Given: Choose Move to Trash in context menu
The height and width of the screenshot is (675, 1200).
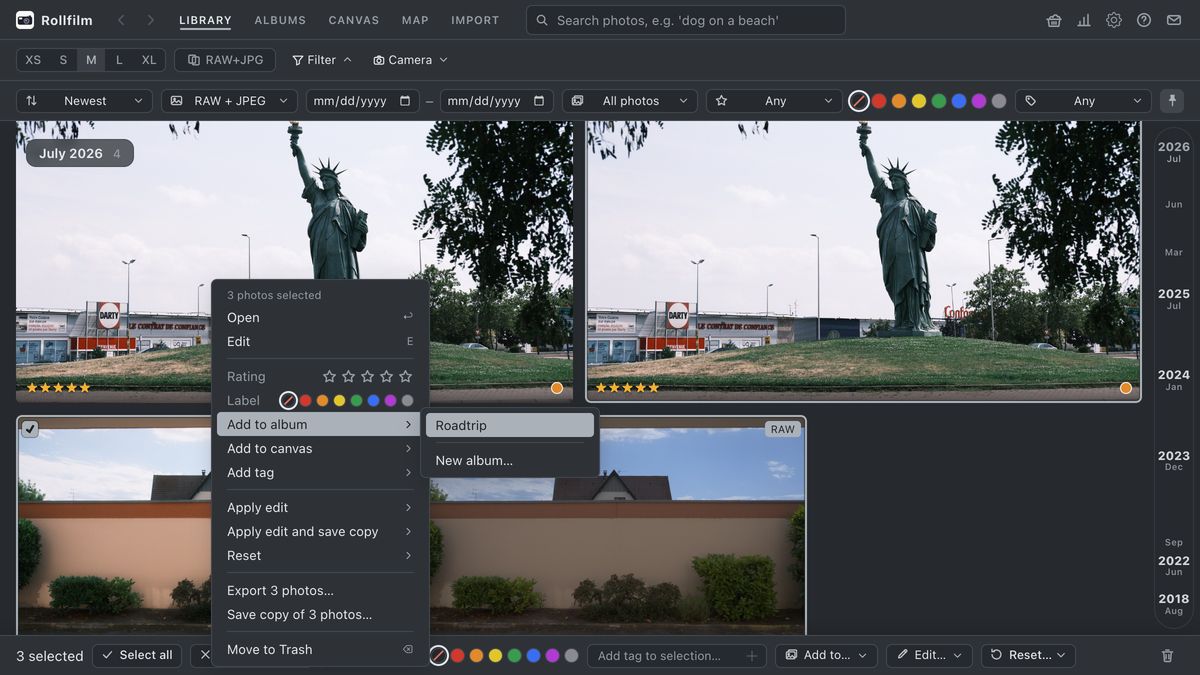Looking at the screenshot, I should pos(320,650).
